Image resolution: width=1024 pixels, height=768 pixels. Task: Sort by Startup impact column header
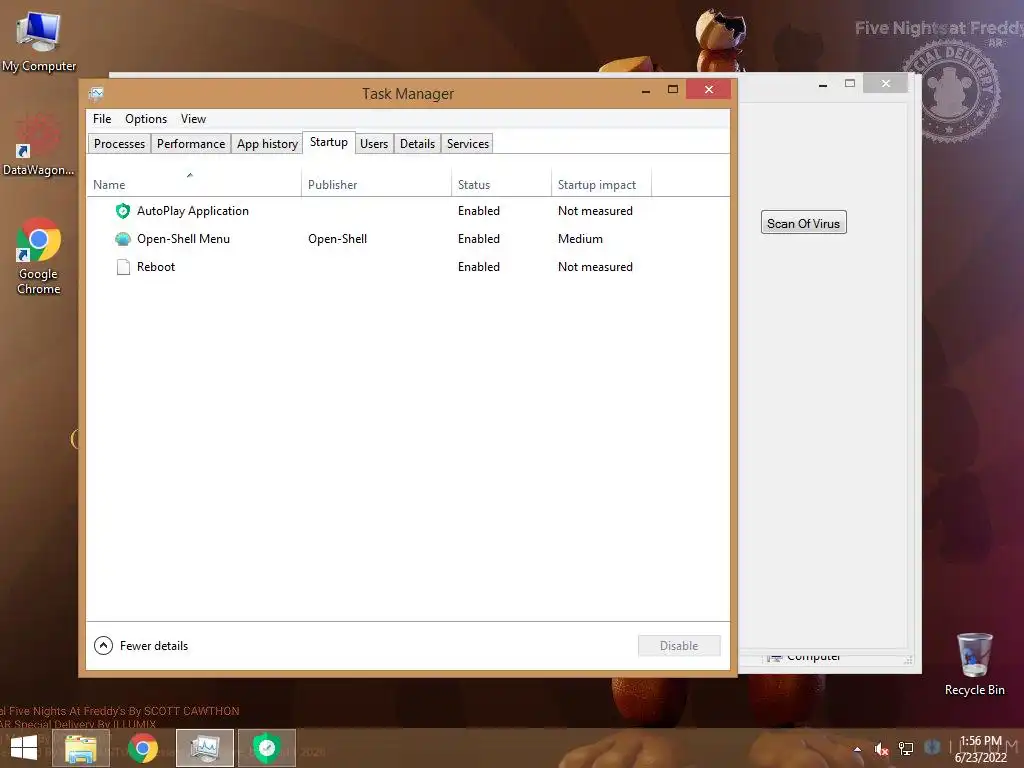[601, 184]
